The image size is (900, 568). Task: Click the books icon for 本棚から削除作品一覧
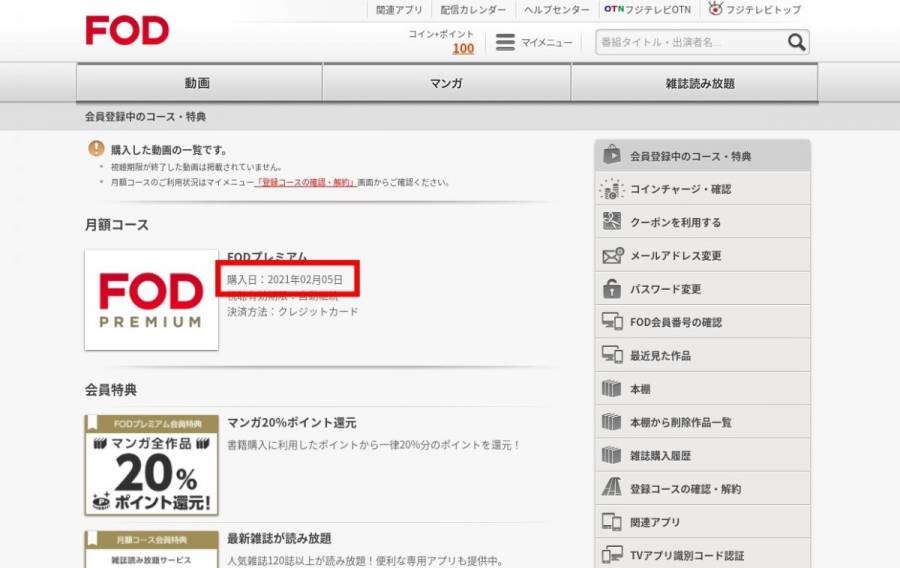click(x=611, y=422)
